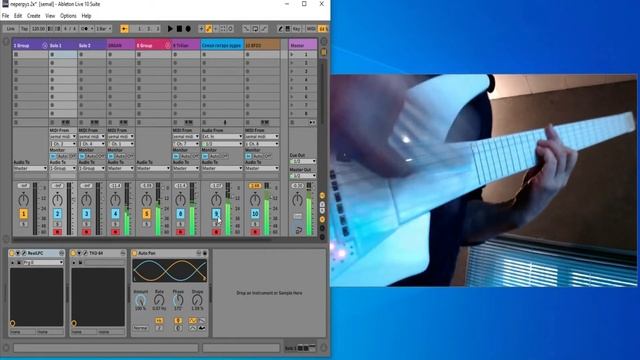Fold the 5 Group track with its circle icon
This screenshot has width=640, height=360.
[167, 46]
